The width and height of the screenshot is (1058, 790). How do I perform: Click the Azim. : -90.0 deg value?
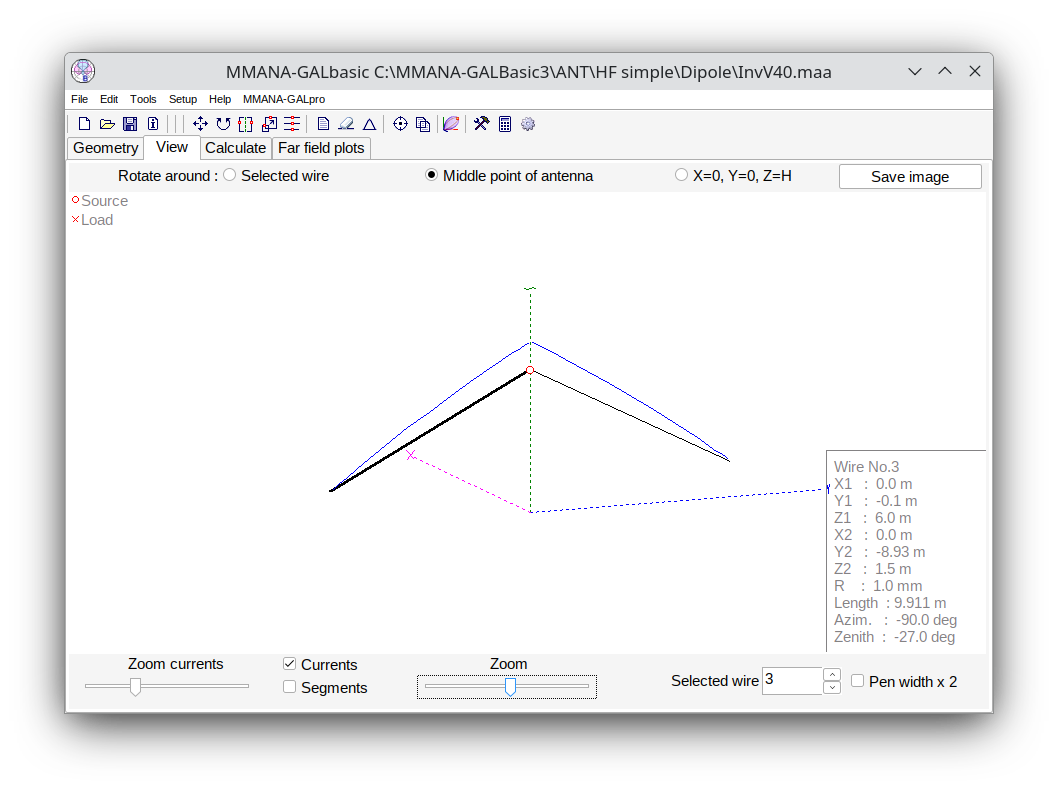[895, 620]
